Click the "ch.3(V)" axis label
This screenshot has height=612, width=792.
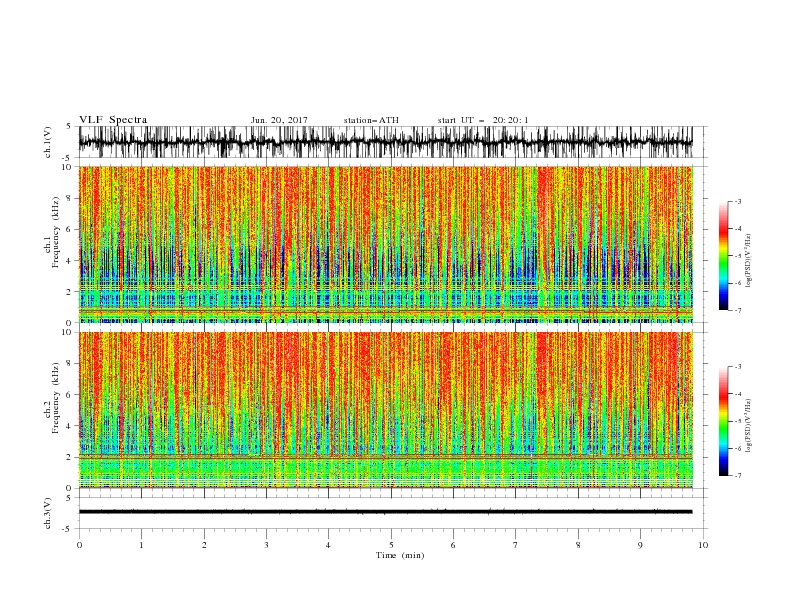coord(48,513)
